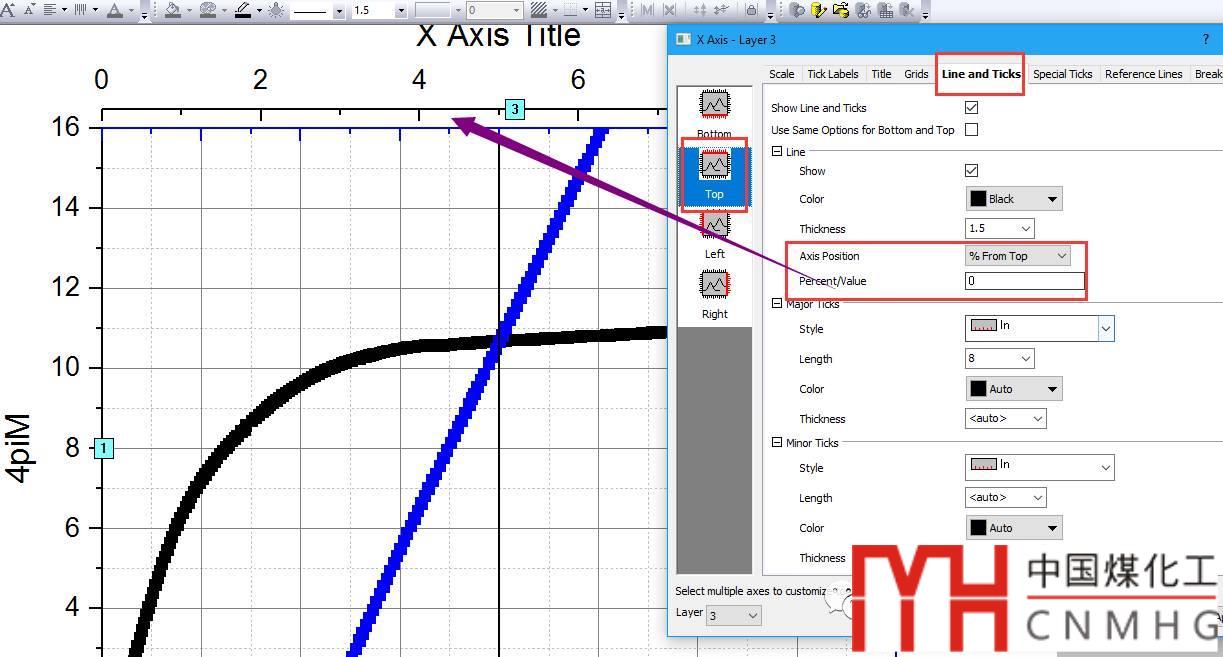
Task: Switch to the Scale tab
Action: tap(782, 74)
